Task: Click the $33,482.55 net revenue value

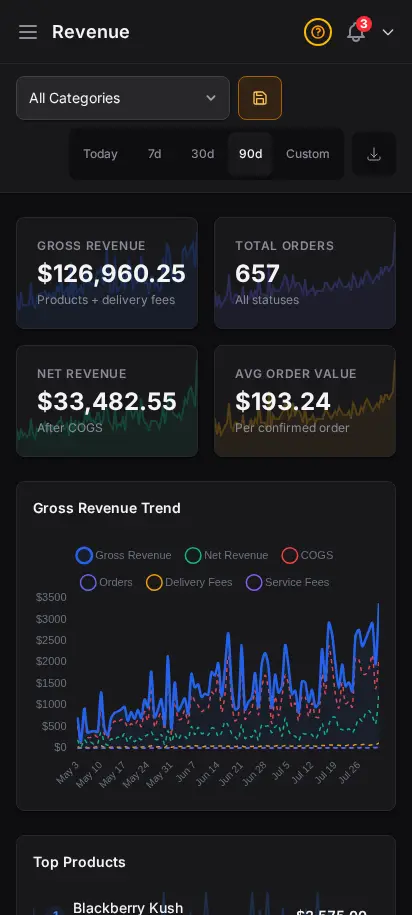Action: pyautogui.click(x=107, y=401)
